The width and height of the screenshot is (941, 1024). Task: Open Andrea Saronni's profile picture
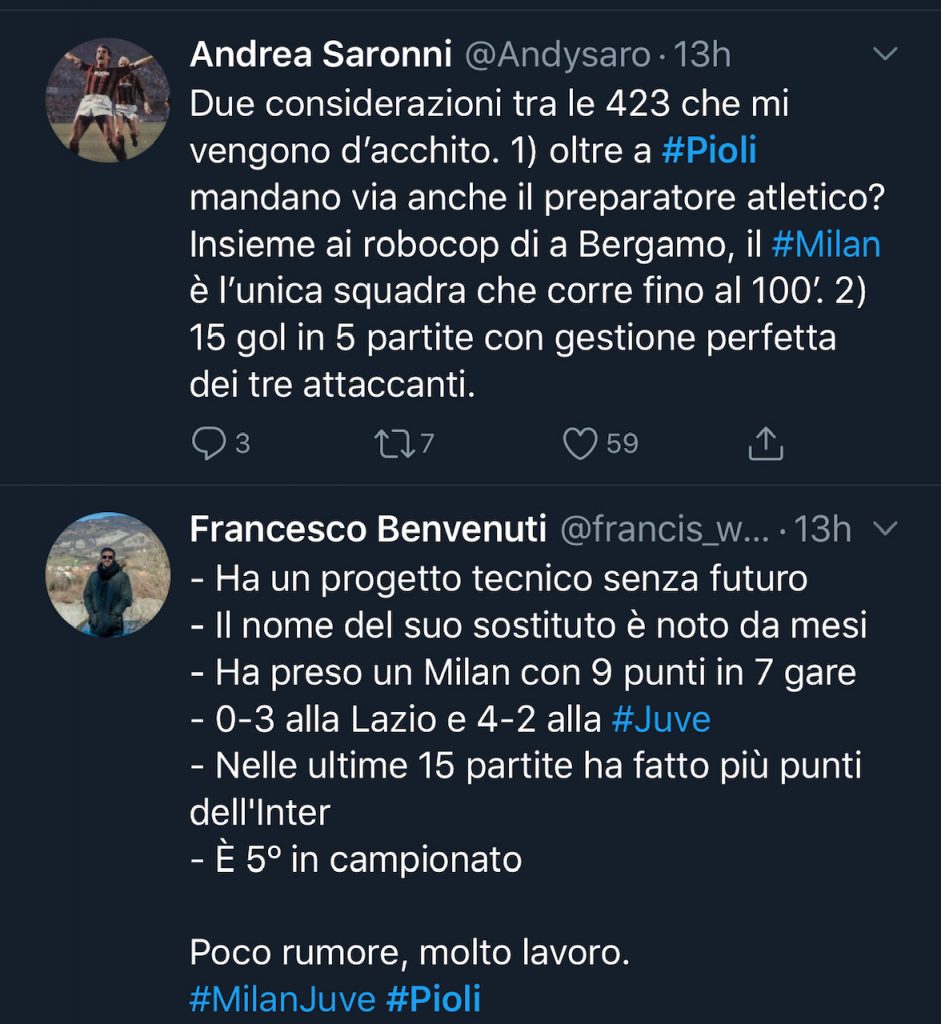[108, 100]
